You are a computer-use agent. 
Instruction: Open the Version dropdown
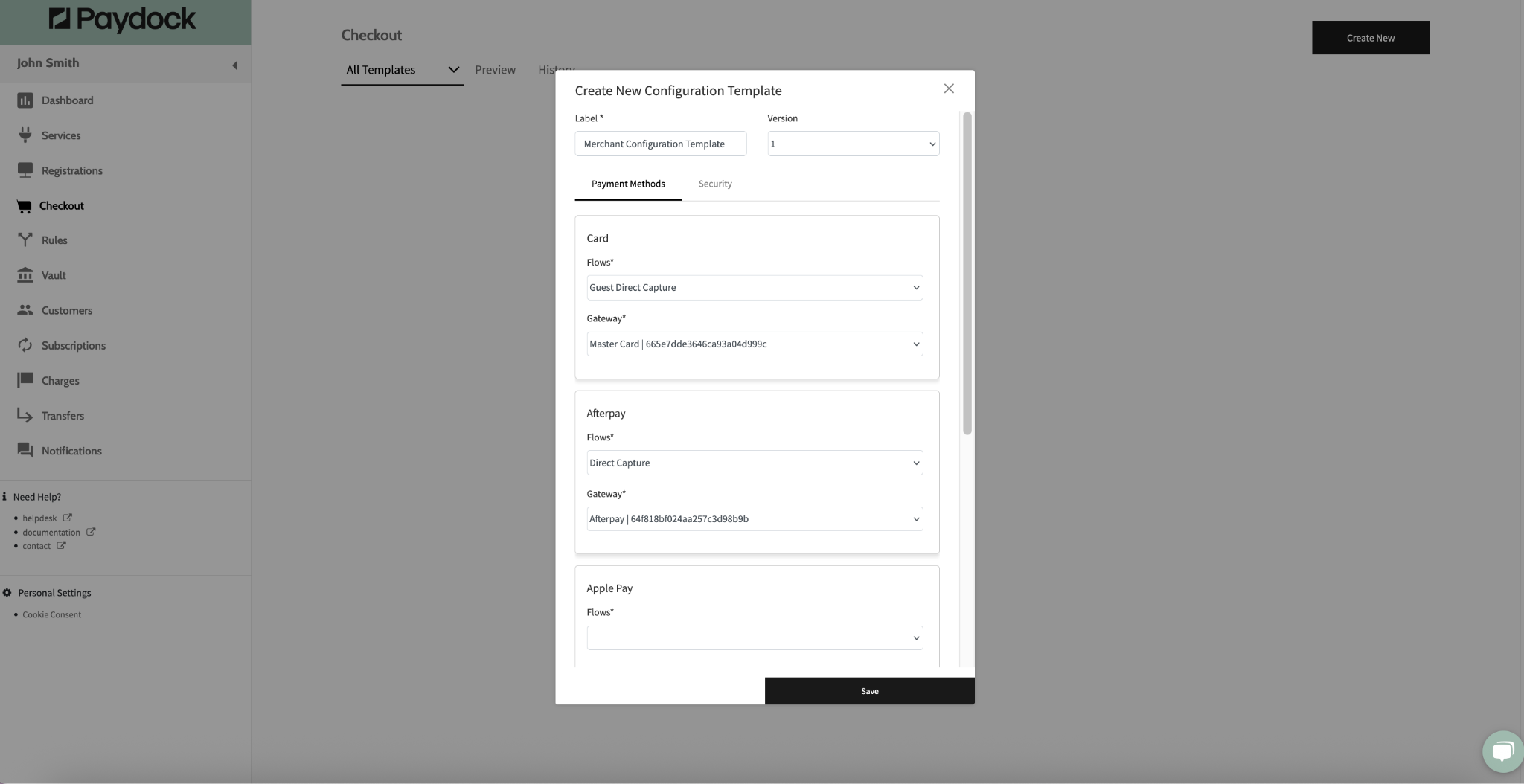click(x=854, y=144)
